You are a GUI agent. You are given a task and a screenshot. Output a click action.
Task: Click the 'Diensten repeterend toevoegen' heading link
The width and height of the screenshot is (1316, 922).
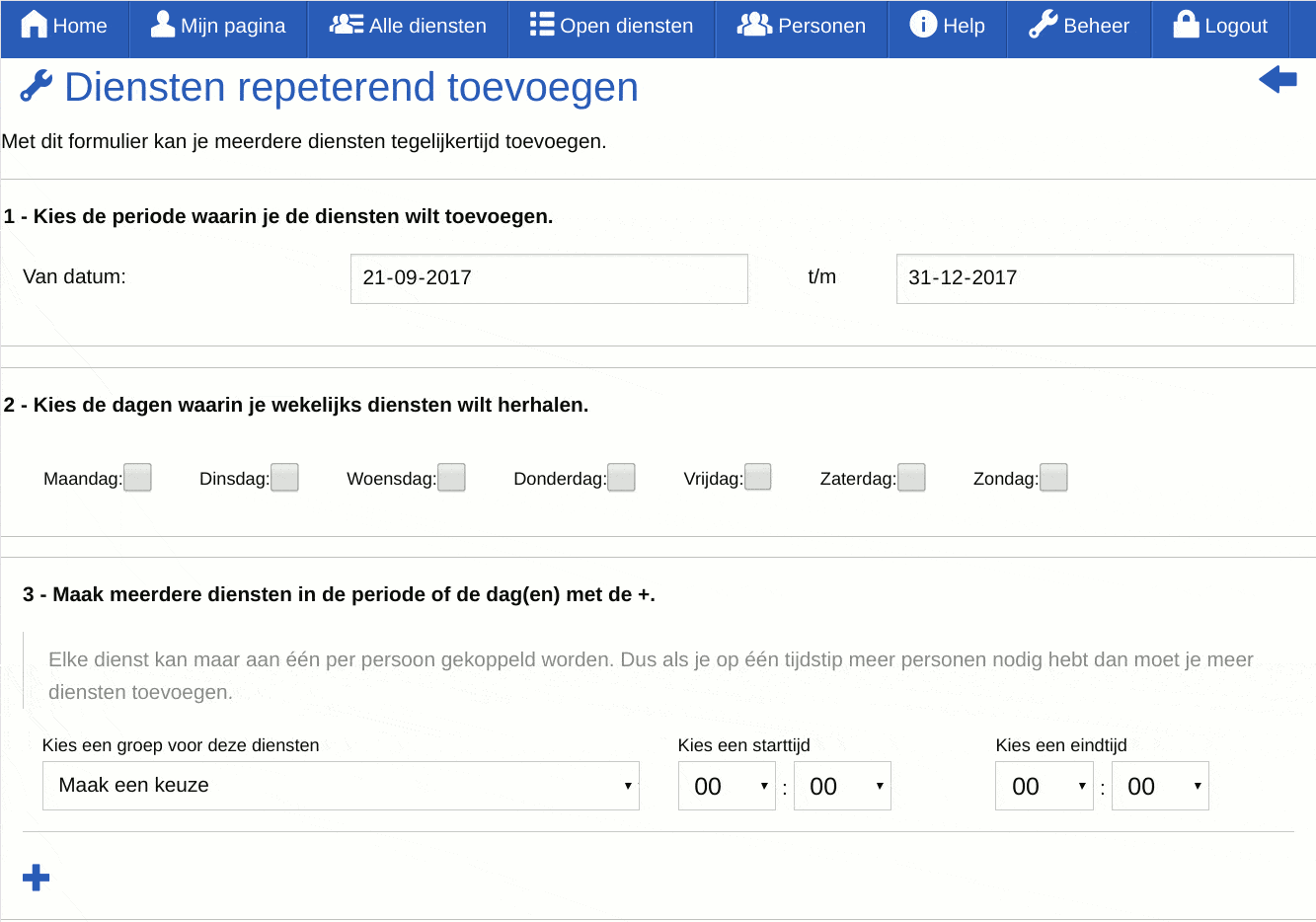pos(350,88)
